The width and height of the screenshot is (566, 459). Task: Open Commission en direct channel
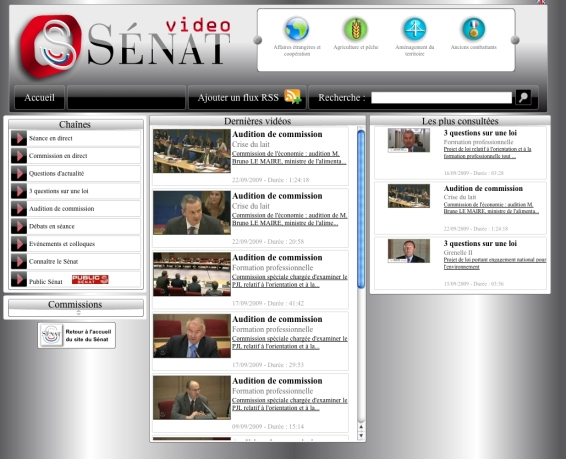point(58,156)
